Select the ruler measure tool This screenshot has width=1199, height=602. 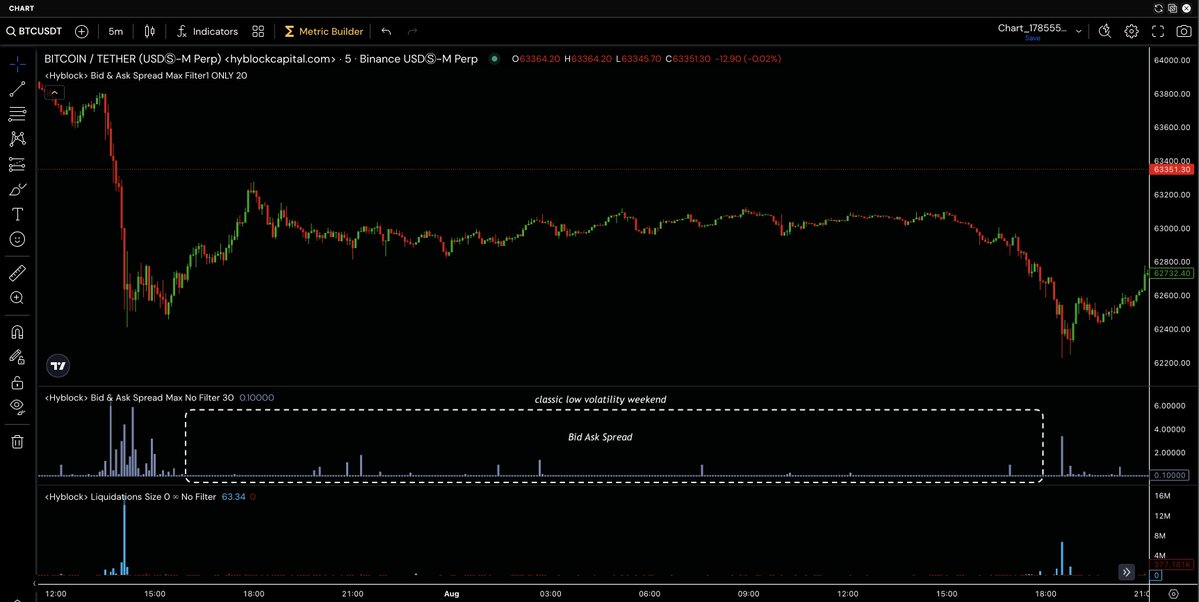click(17, 273)
